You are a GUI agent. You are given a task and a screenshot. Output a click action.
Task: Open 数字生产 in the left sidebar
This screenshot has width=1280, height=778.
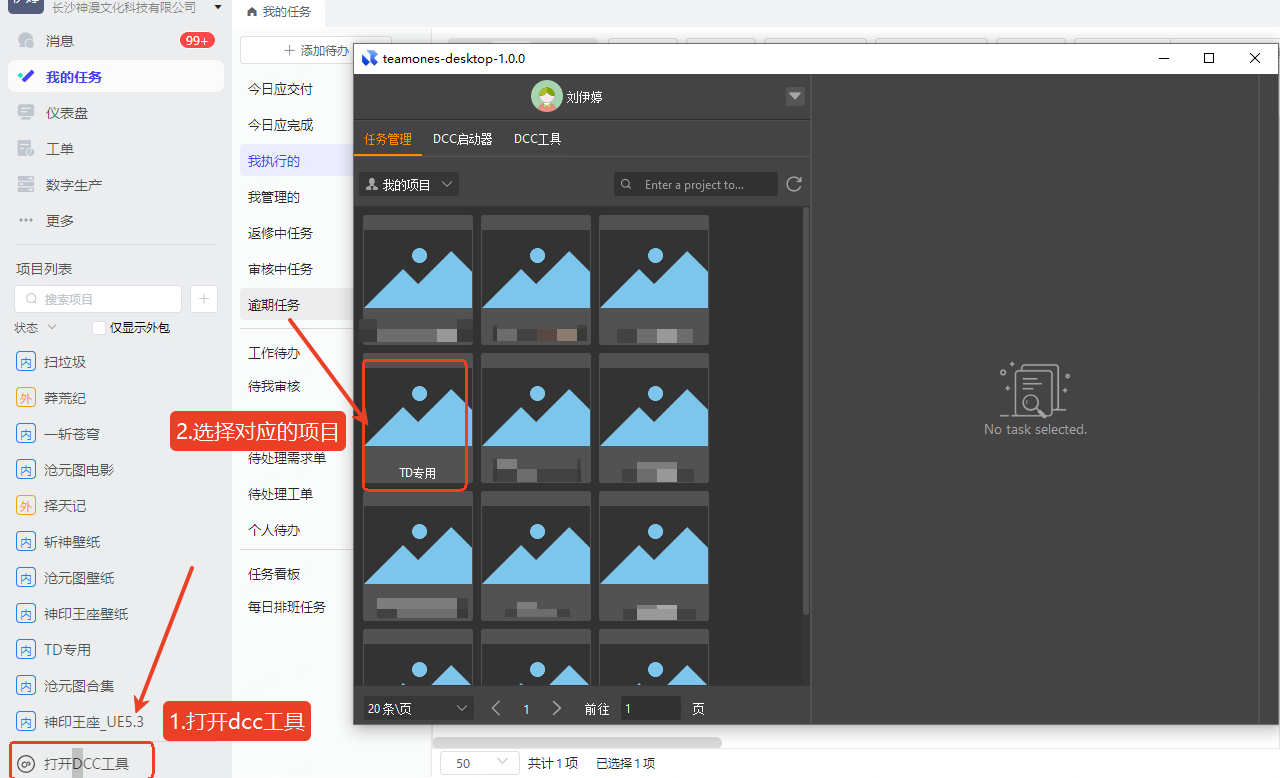(x=27, y=185)
